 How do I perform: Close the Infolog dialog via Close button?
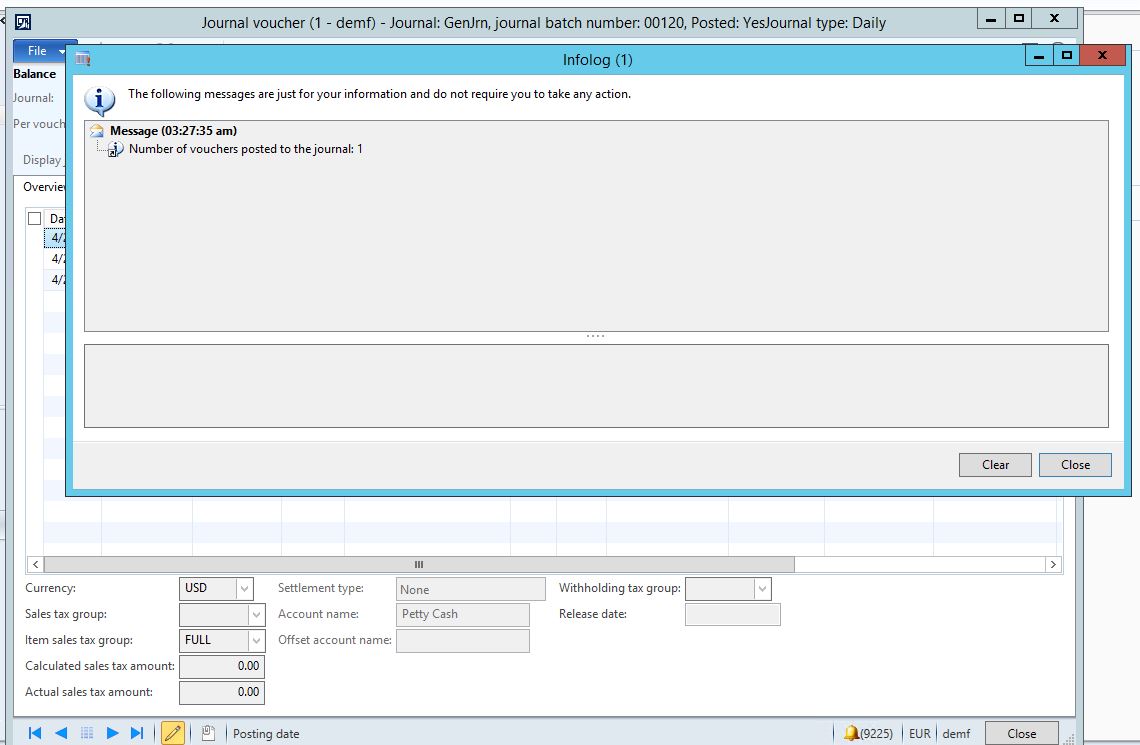[x=1075, y=464]
